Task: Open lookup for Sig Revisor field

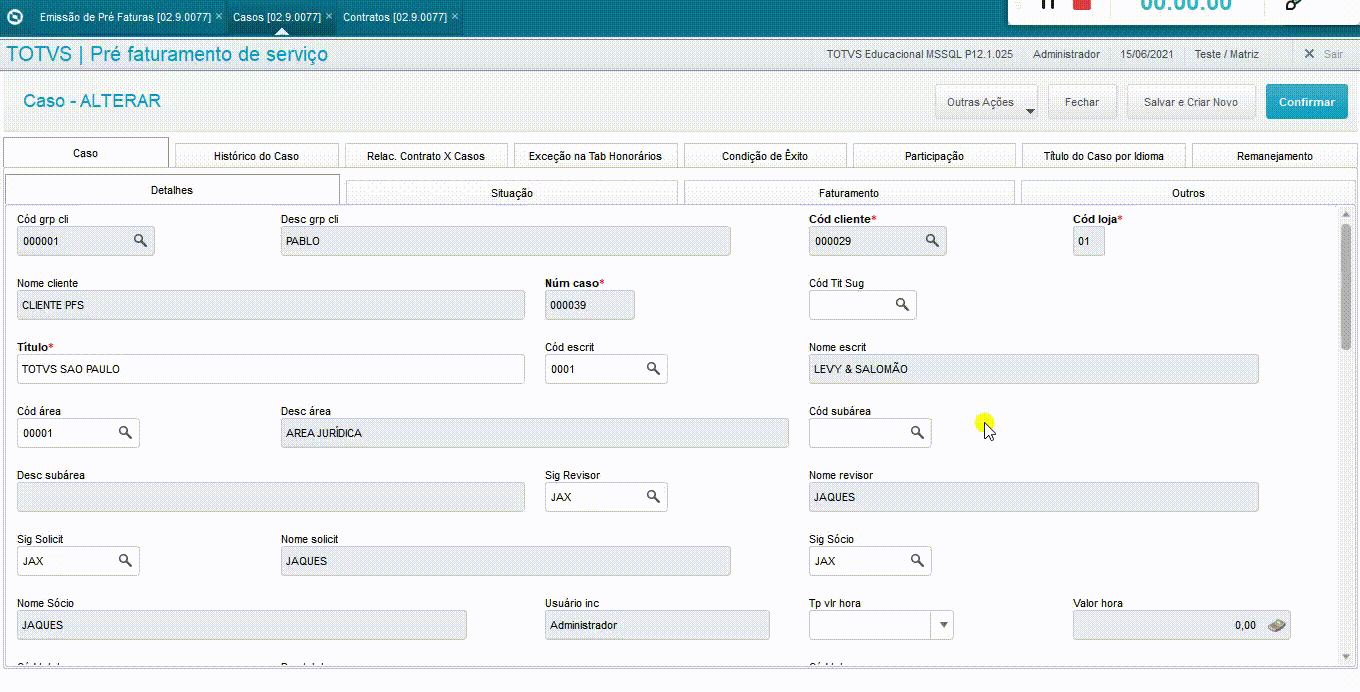Action: tap(653, 497)
